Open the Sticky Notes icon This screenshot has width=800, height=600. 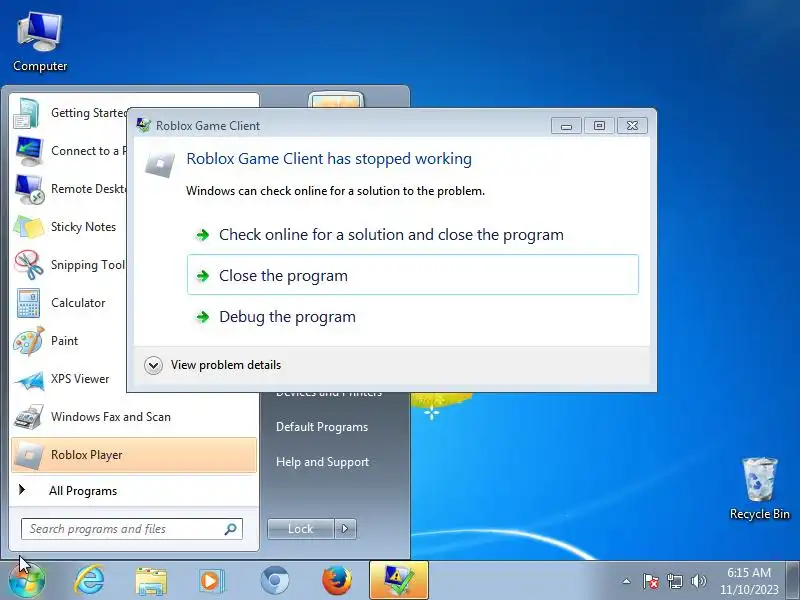coord(29,227)
